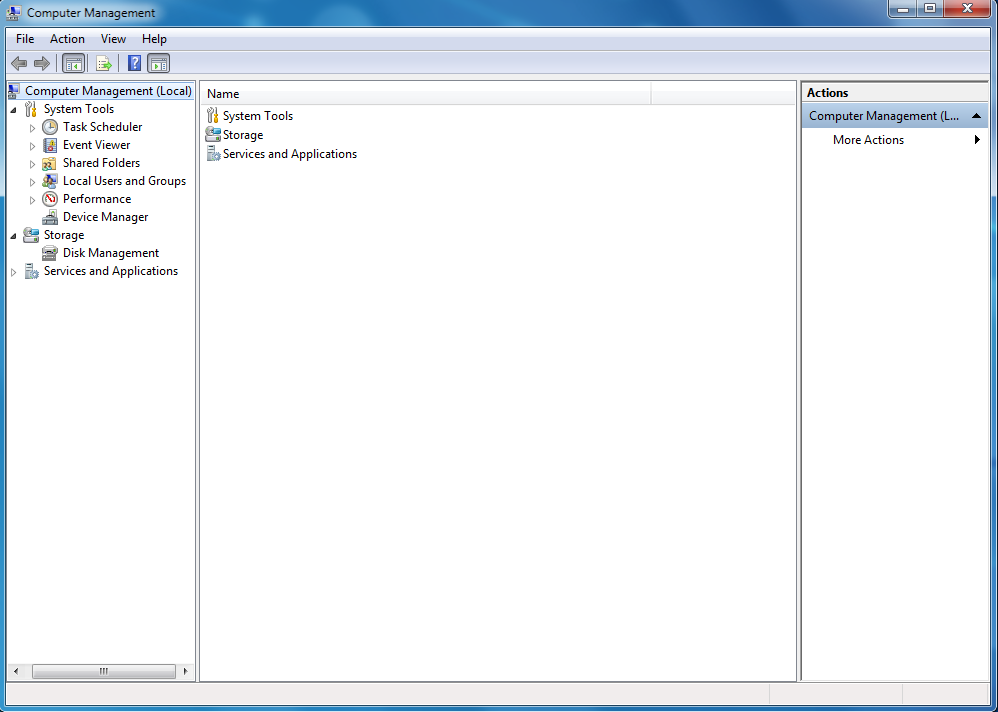Click the Disk Management icon
The image size is (998, 712).
(50, 253)
